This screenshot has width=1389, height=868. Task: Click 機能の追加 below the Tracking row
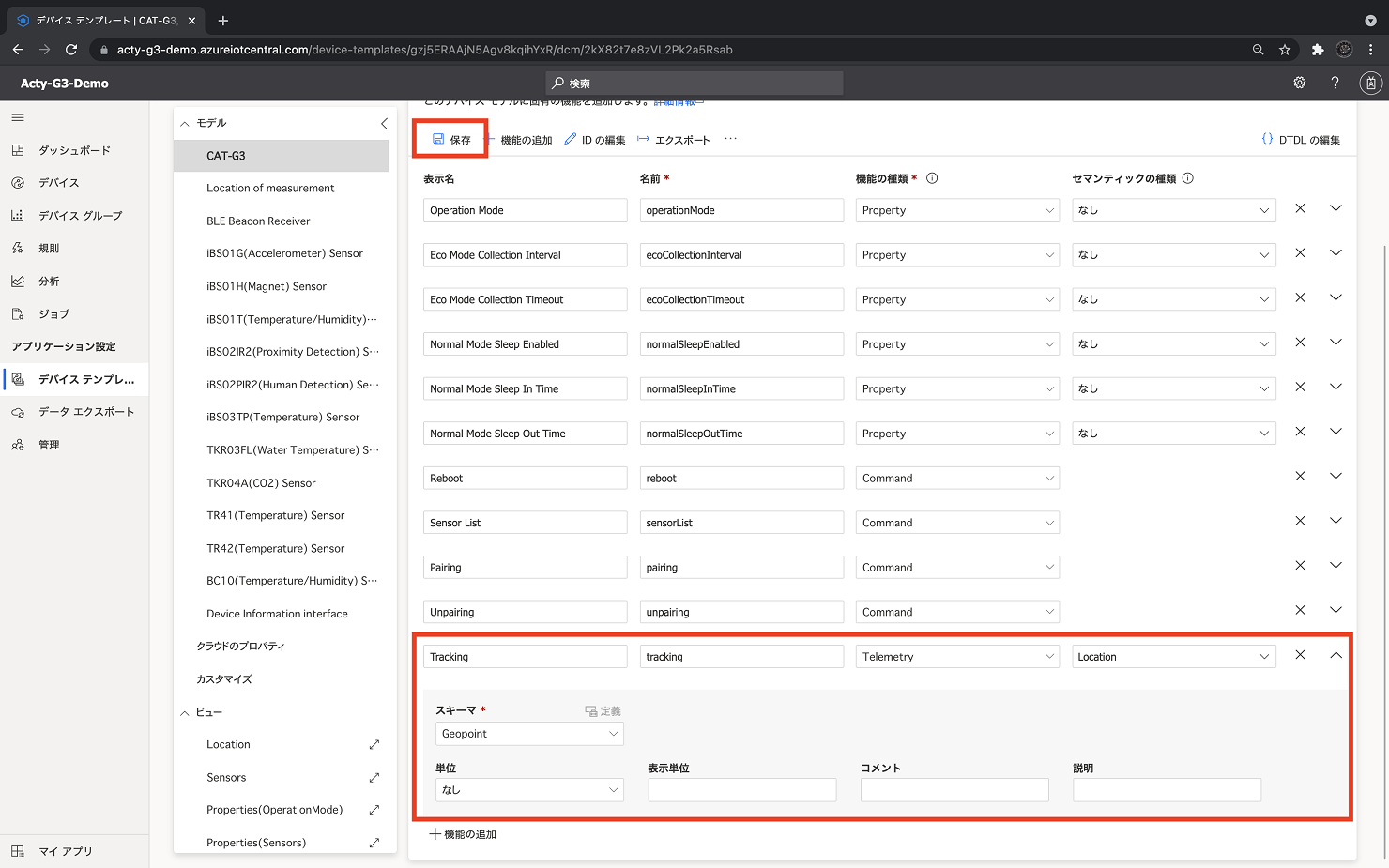[463, 834]
